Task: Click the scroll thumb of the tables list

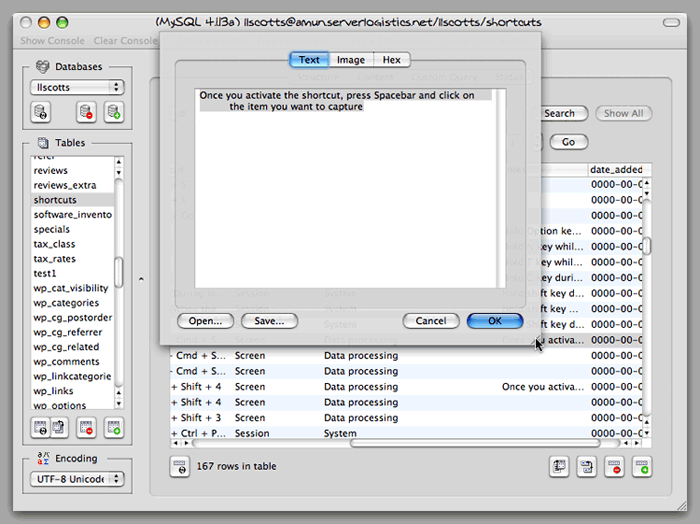Action: click(x=119, y=272)
